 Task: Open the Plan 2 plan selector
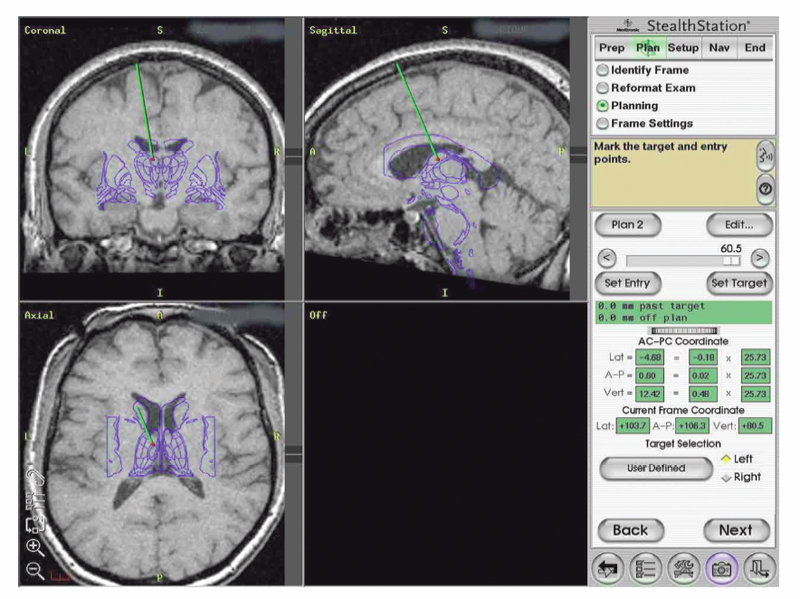point(627,225)
